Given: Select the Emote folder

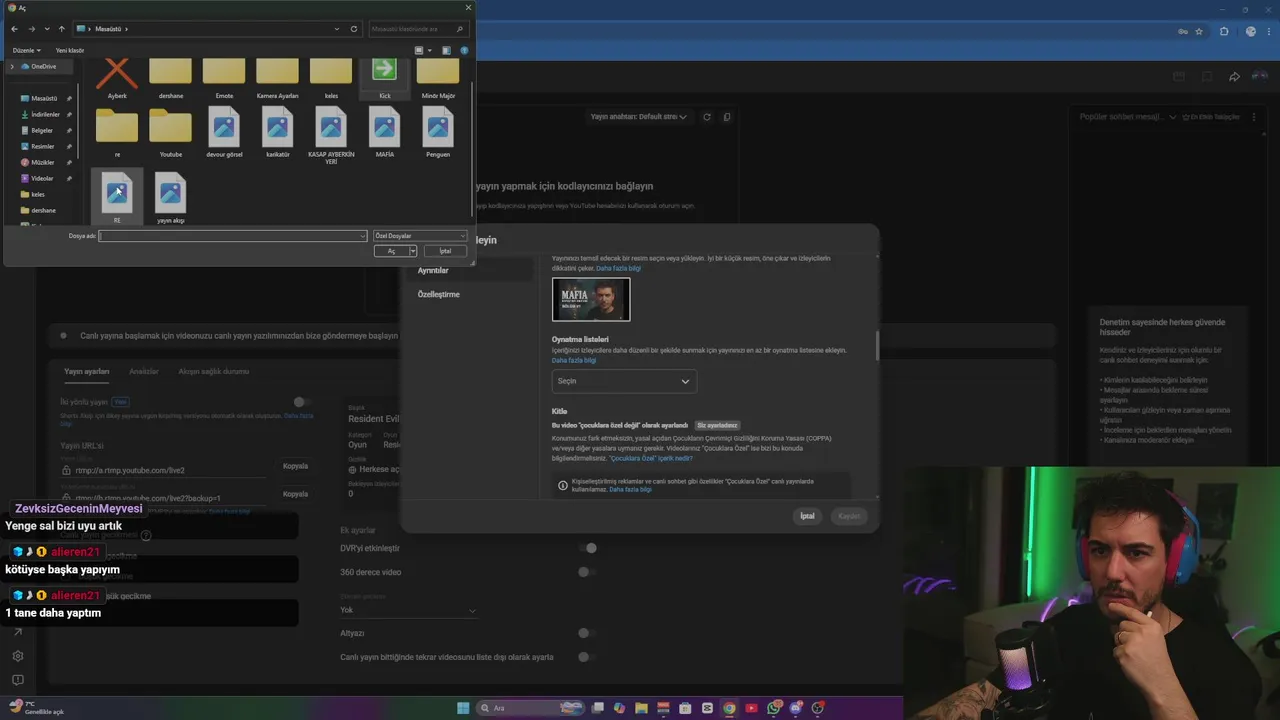Looking at the screenshot, I should [x=224, y=77].
